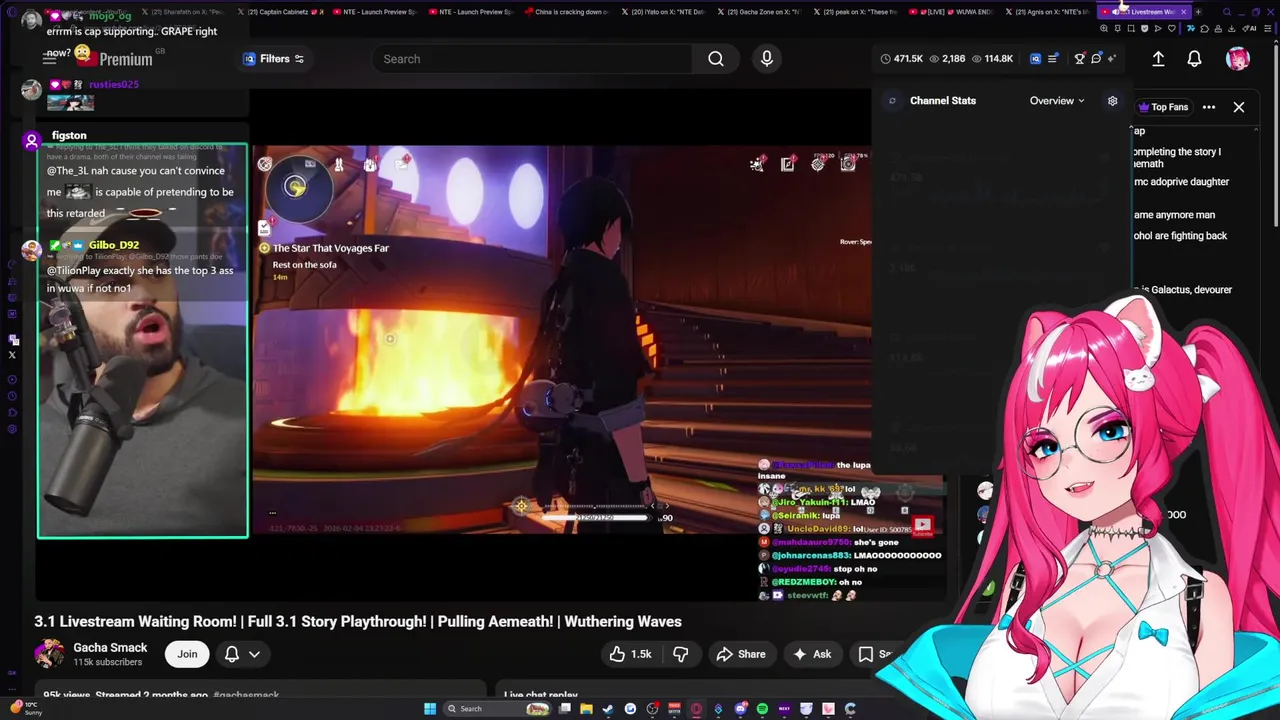Open Spotify from the taskbar

(762, 709)
